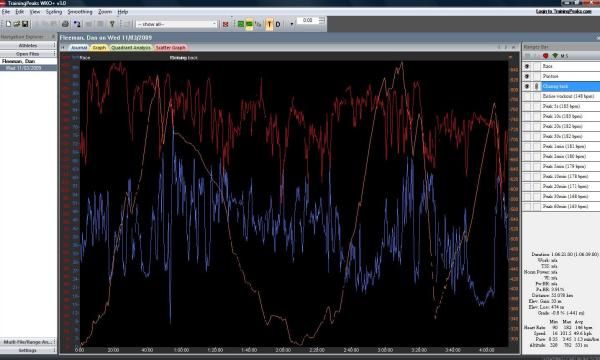This screenshot has height=360, width=600.
Task: Open the File menu
Action: [6, 12]
